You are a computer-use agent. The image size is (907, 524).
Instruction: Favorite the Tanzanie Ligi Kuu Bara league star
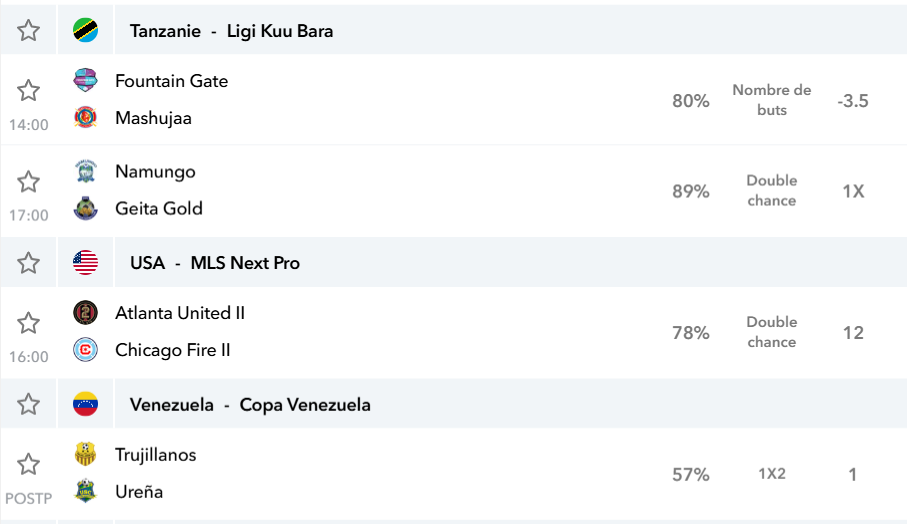pyautogui.click(x=28, y=30)
